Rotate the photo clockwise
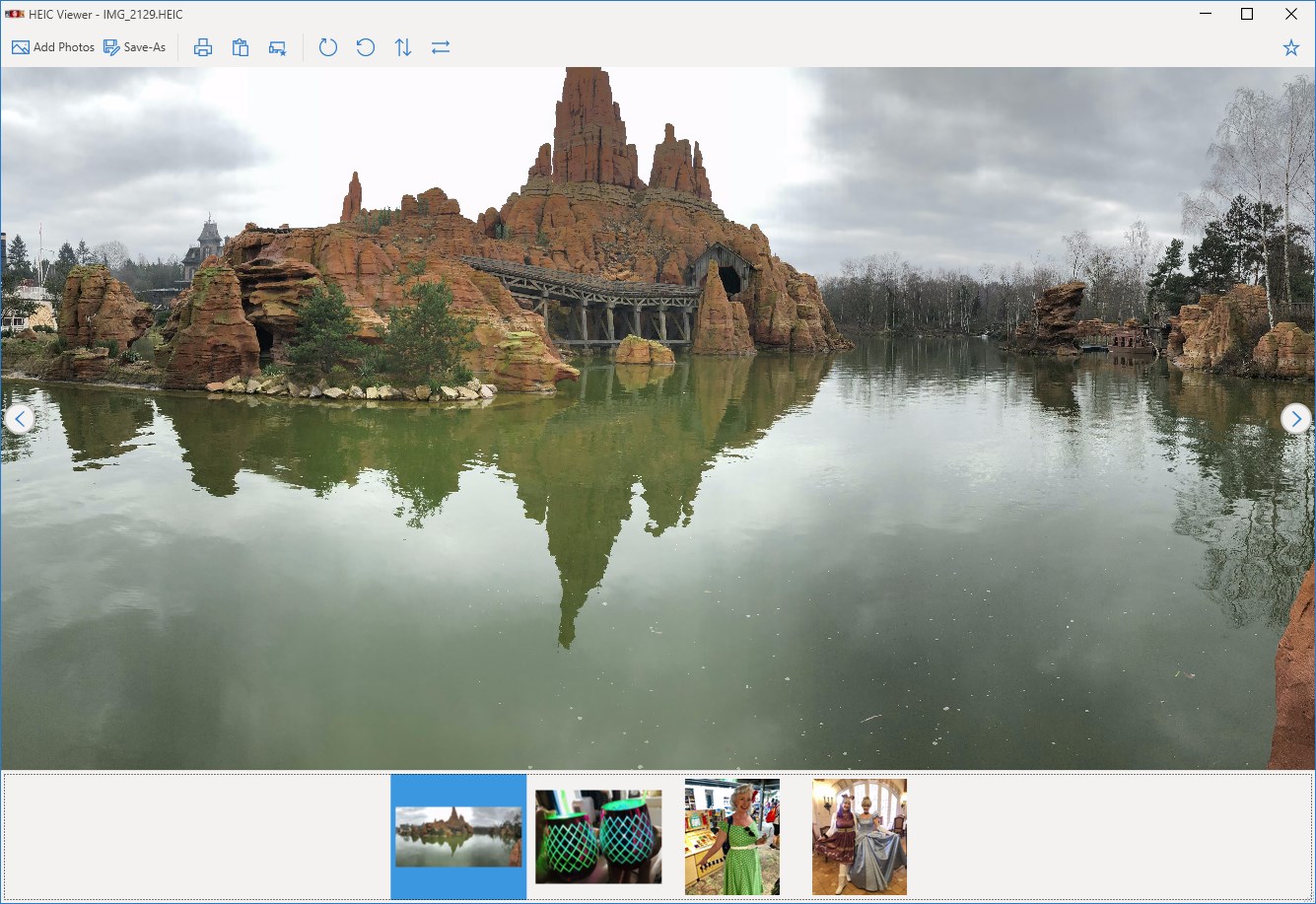The width and height of the screenshot is (1316, 904). 328,47
